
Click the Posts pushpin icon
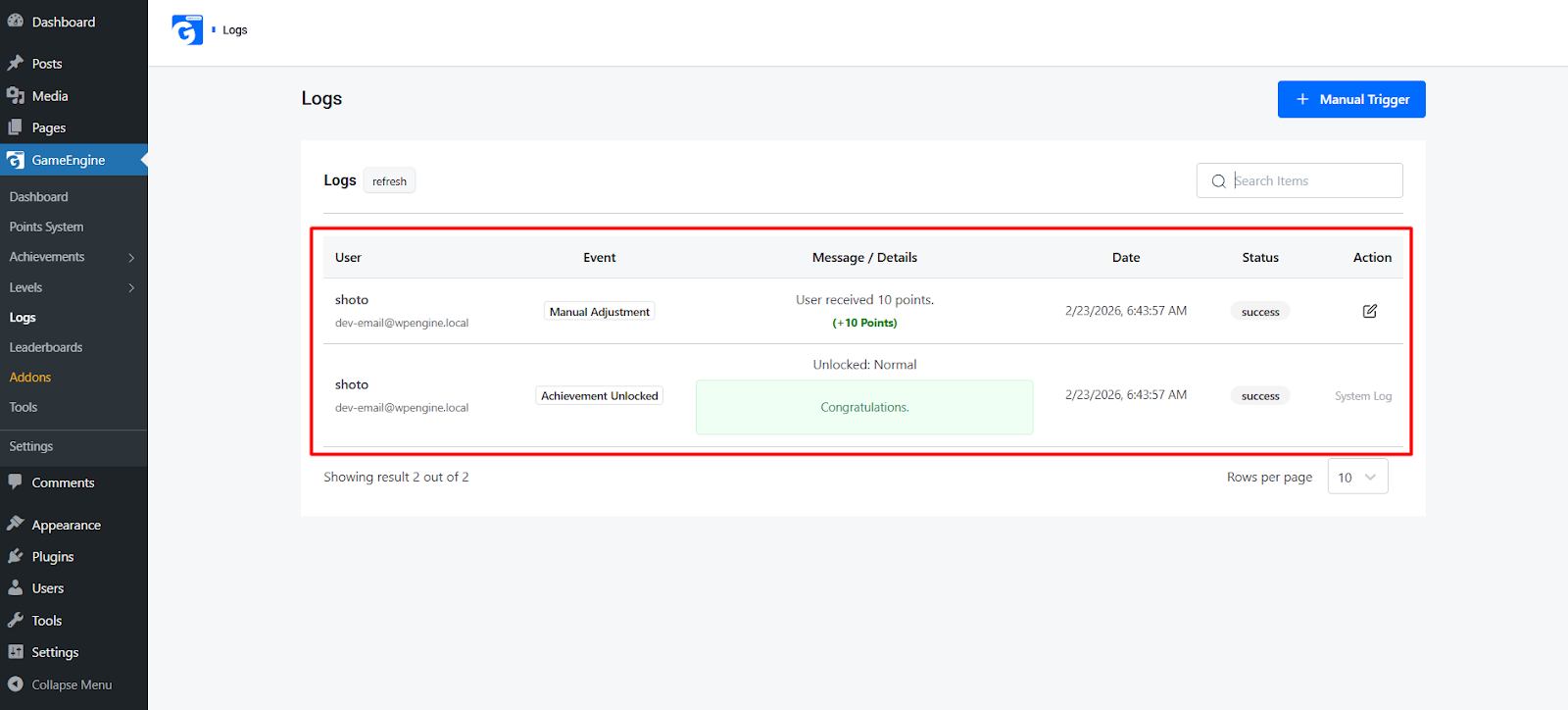coord(16,63)
